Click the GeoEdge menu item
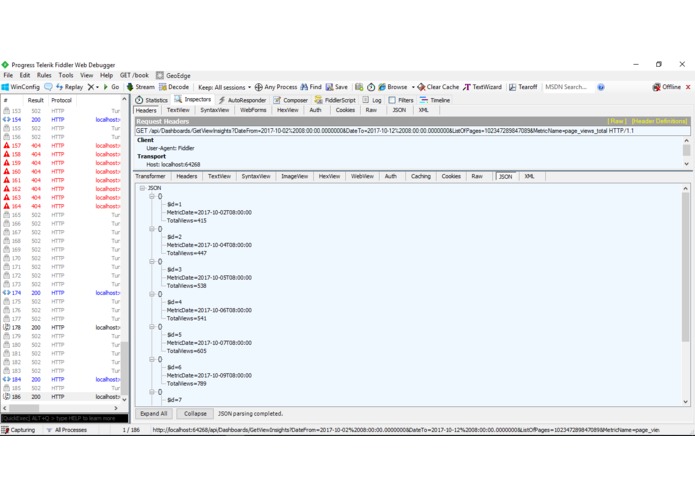 coord(173,75)
